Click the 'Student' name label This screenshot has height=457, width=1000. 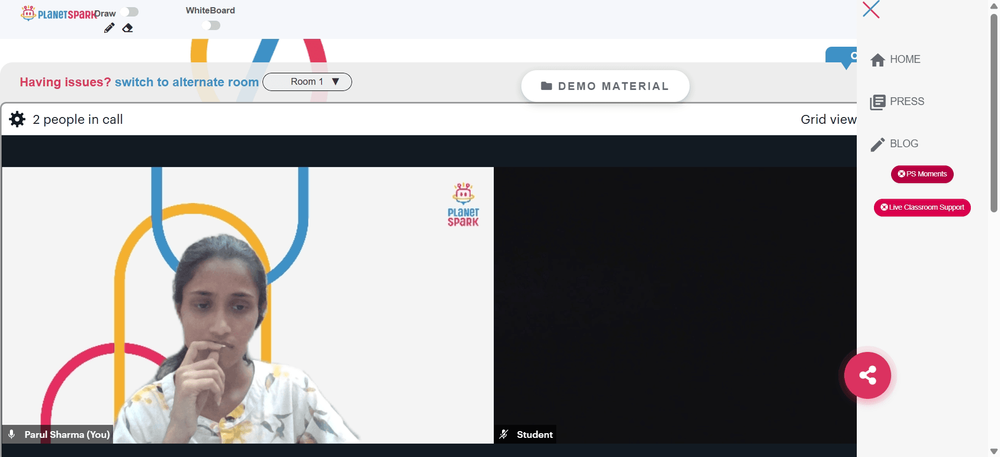click(x=534, y=435)
